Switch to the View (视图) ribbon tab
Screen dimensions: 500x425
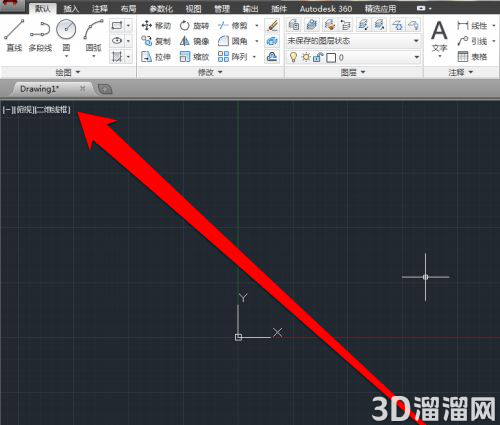pos(193,9)
